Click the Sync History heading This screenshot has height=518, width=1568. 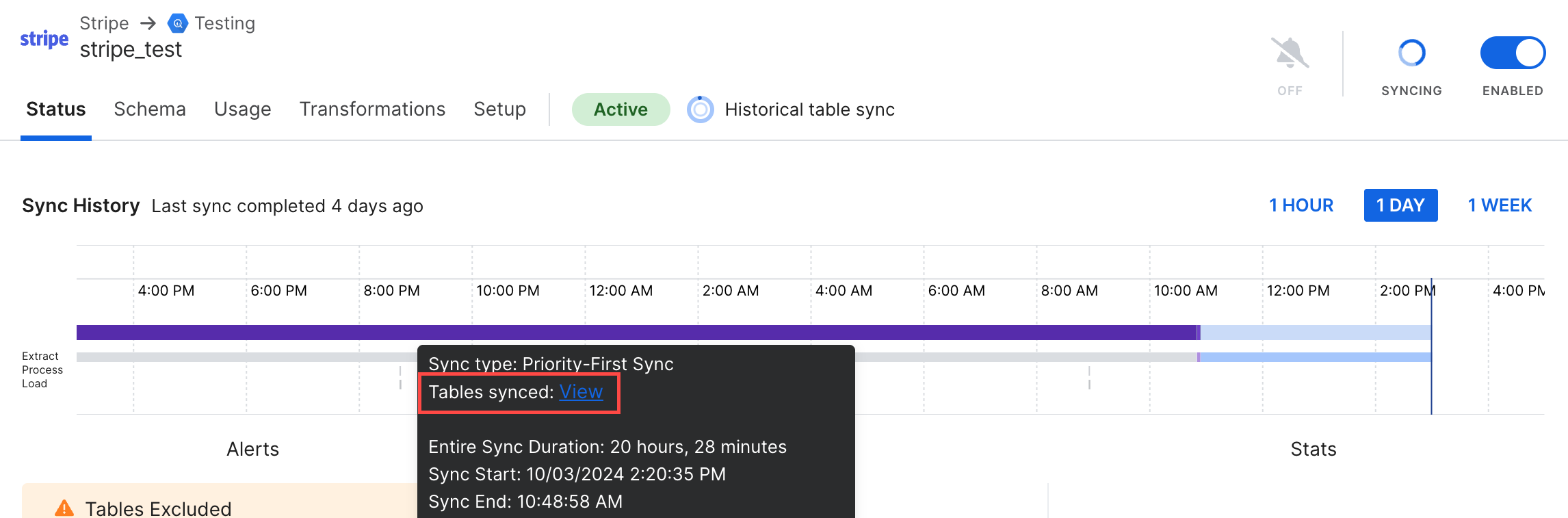(81, 206)
